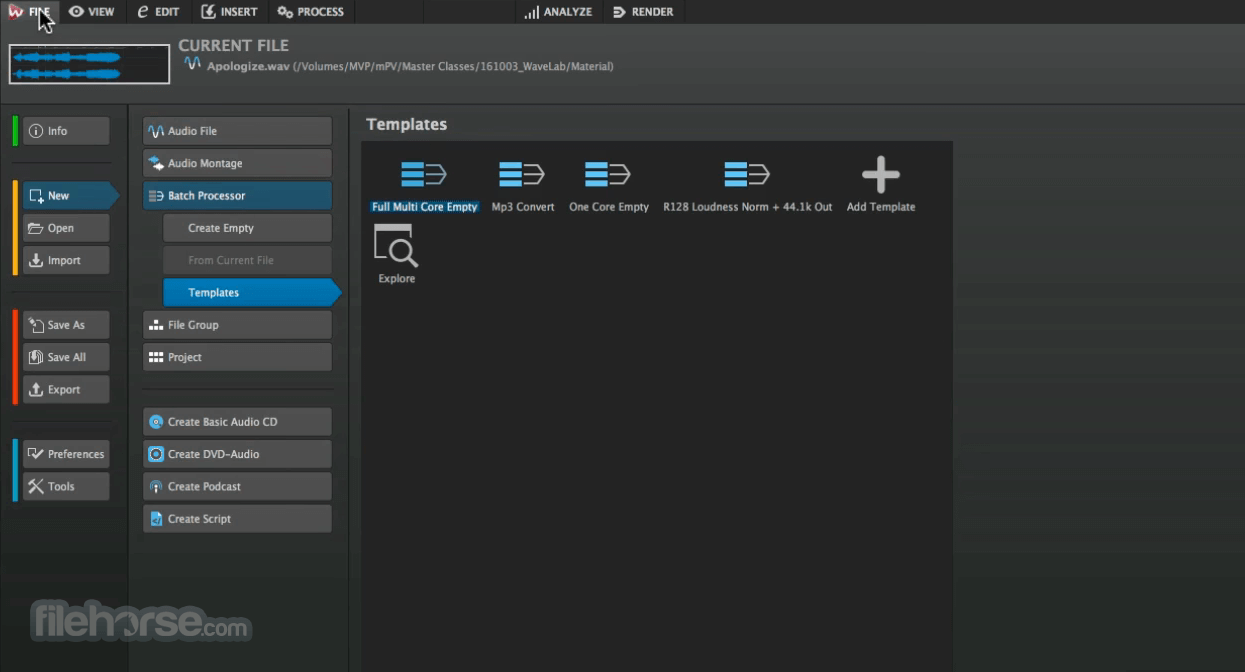1245x672 pixels.
Task: Click Create DVD-Audio
Action: (237, 454)
